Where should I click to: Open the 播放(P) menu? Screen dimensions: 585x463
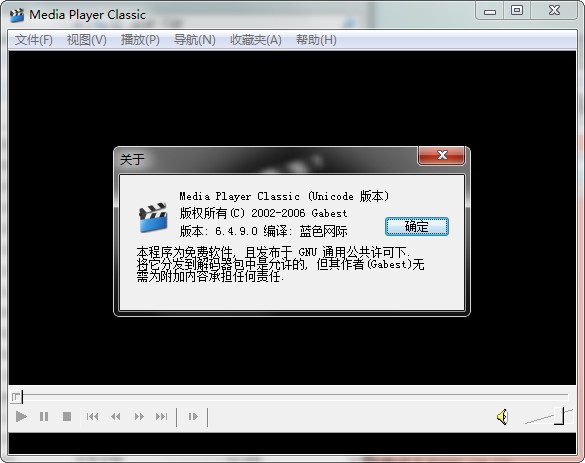[x=140, y=40]
